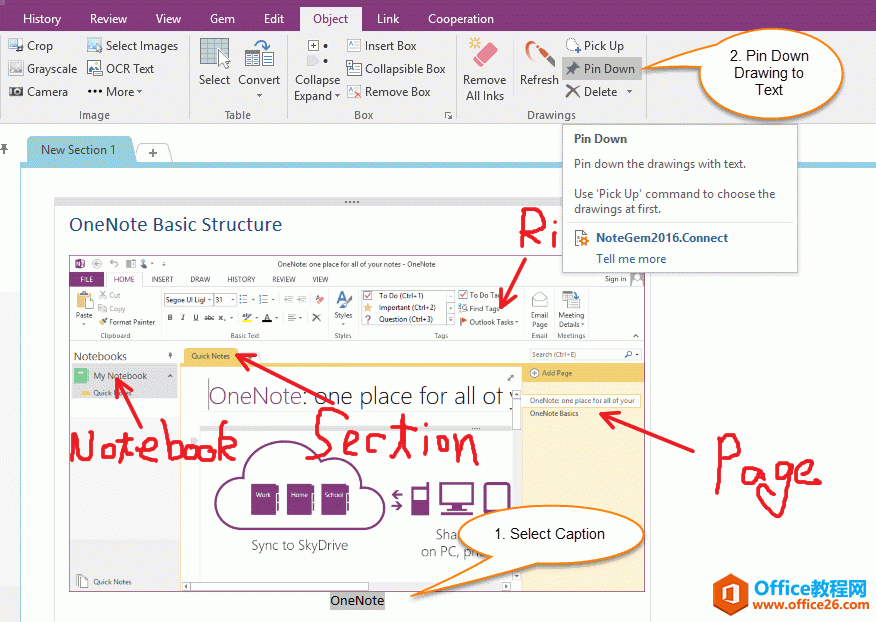Click the OneNote Basic Structure page title
This screenshot has width=876, height=622.
pos(175,225)
